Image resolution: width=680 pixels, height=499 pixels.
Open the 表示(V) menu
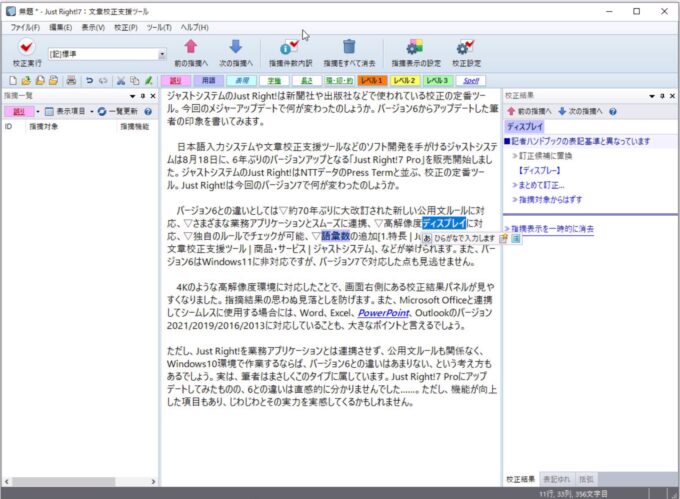pos(93,27)
